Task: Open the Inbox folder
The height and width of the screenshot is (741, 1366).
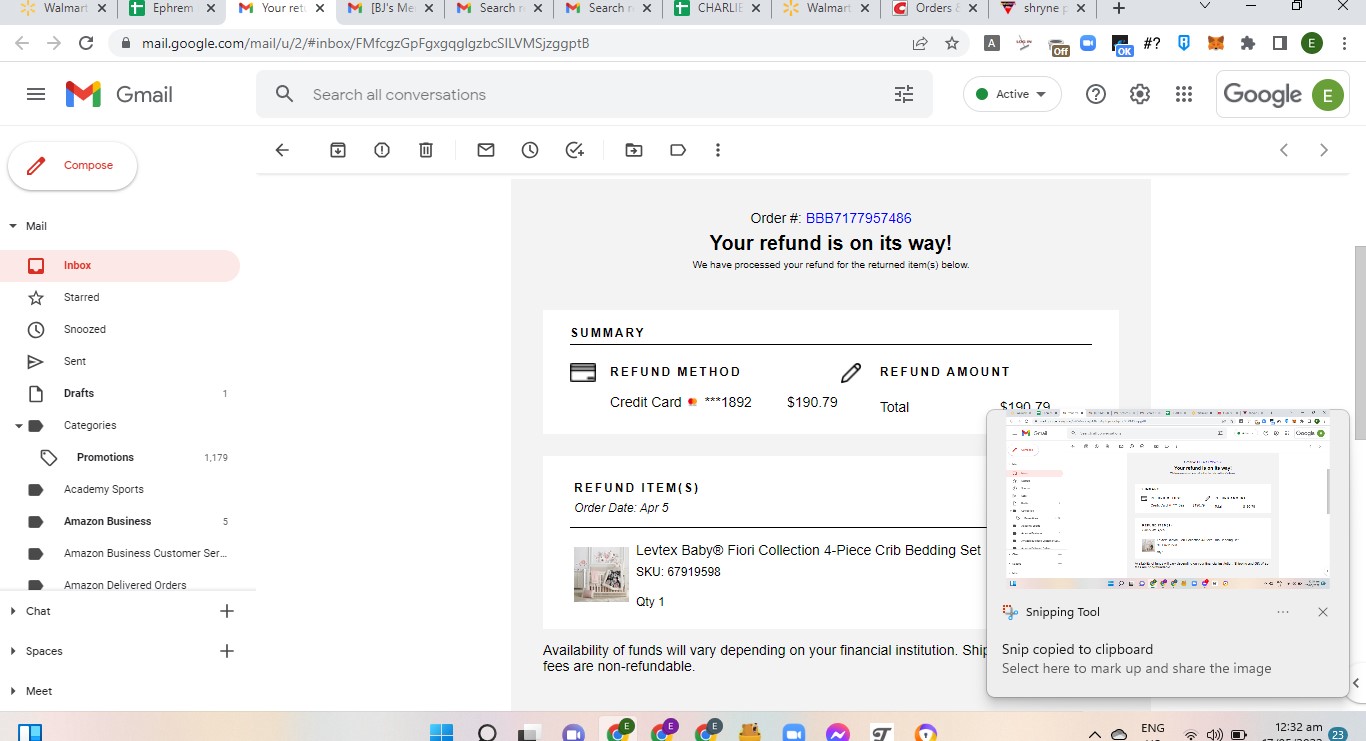Action: pos(120,266)
